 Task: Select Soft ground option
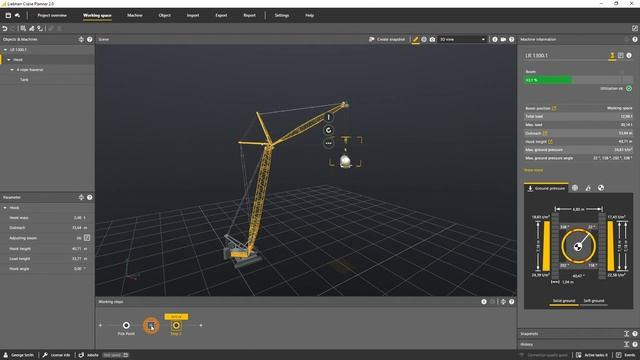[594, 301]
